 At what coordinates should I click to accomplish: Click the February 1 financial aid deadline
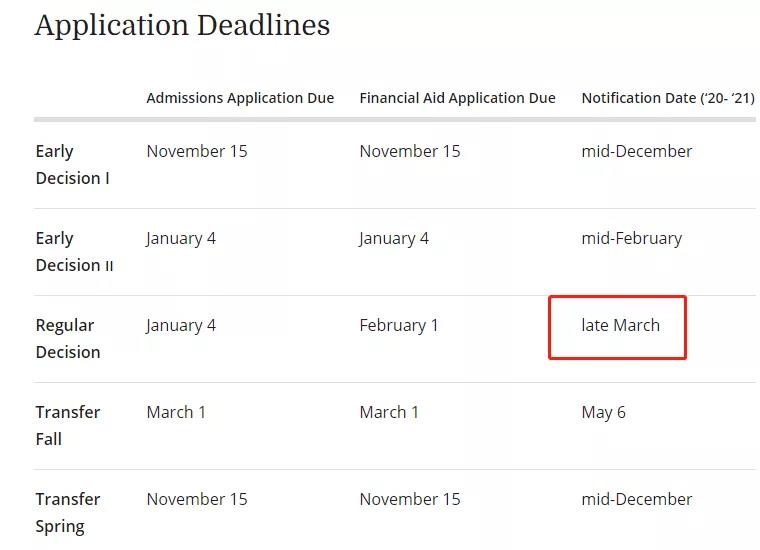coord(399,325)
